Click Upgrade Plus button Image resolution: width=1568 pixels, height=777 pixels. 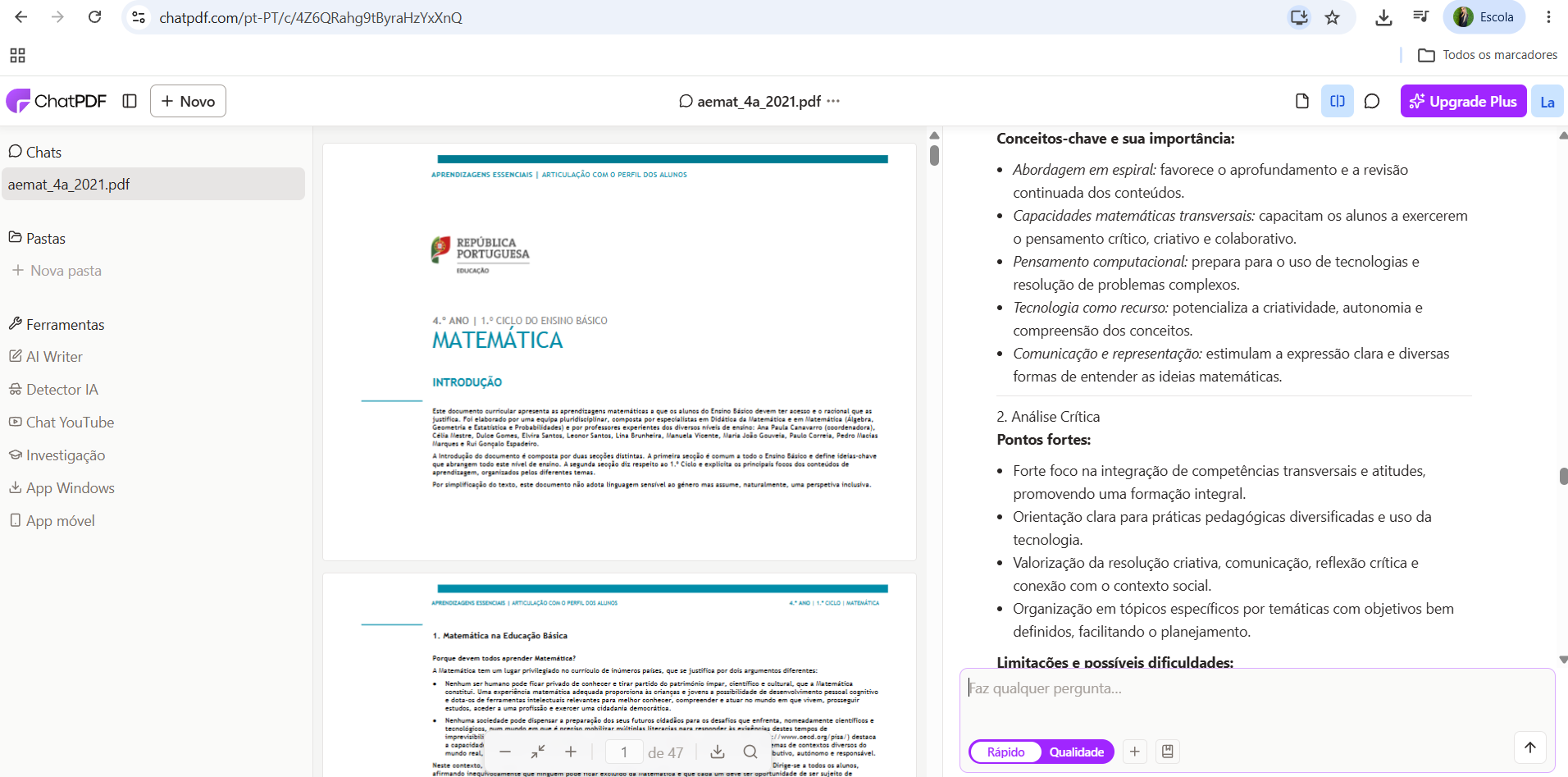pos(1463,101)
